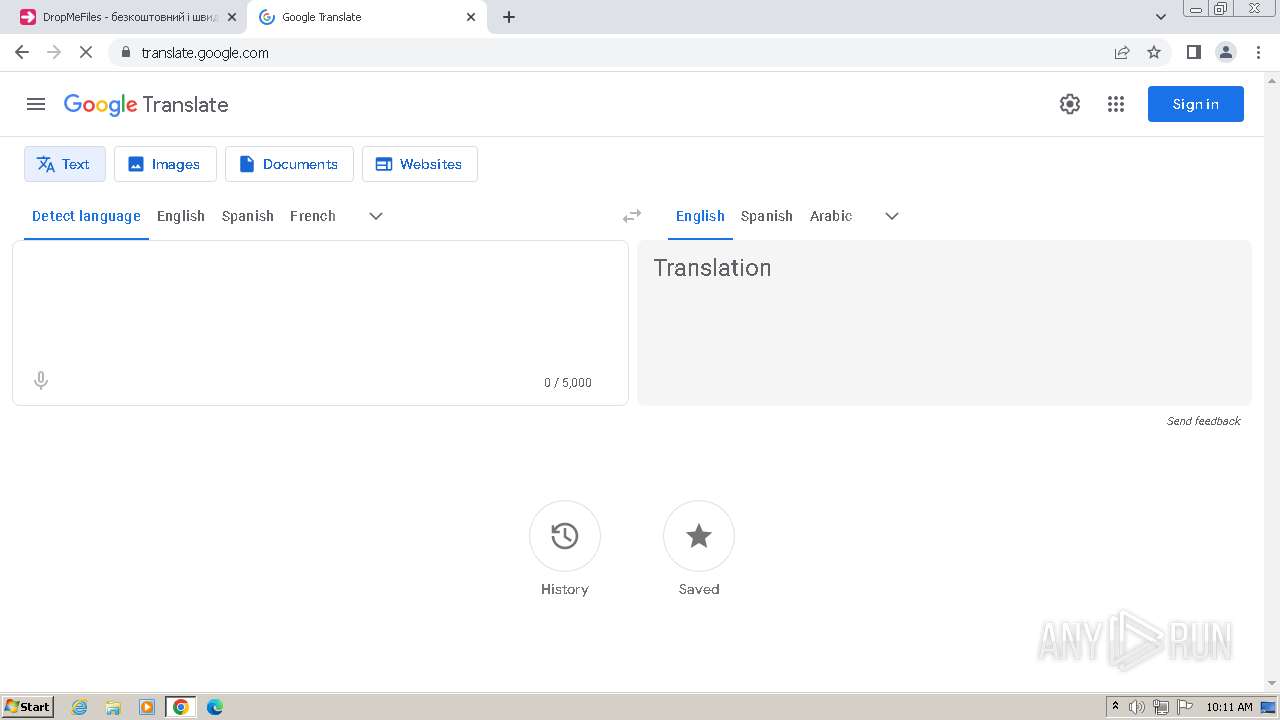Select the Text translation mode
Viewport: 1280px width, 720px height.
click(x=65, y=164)
